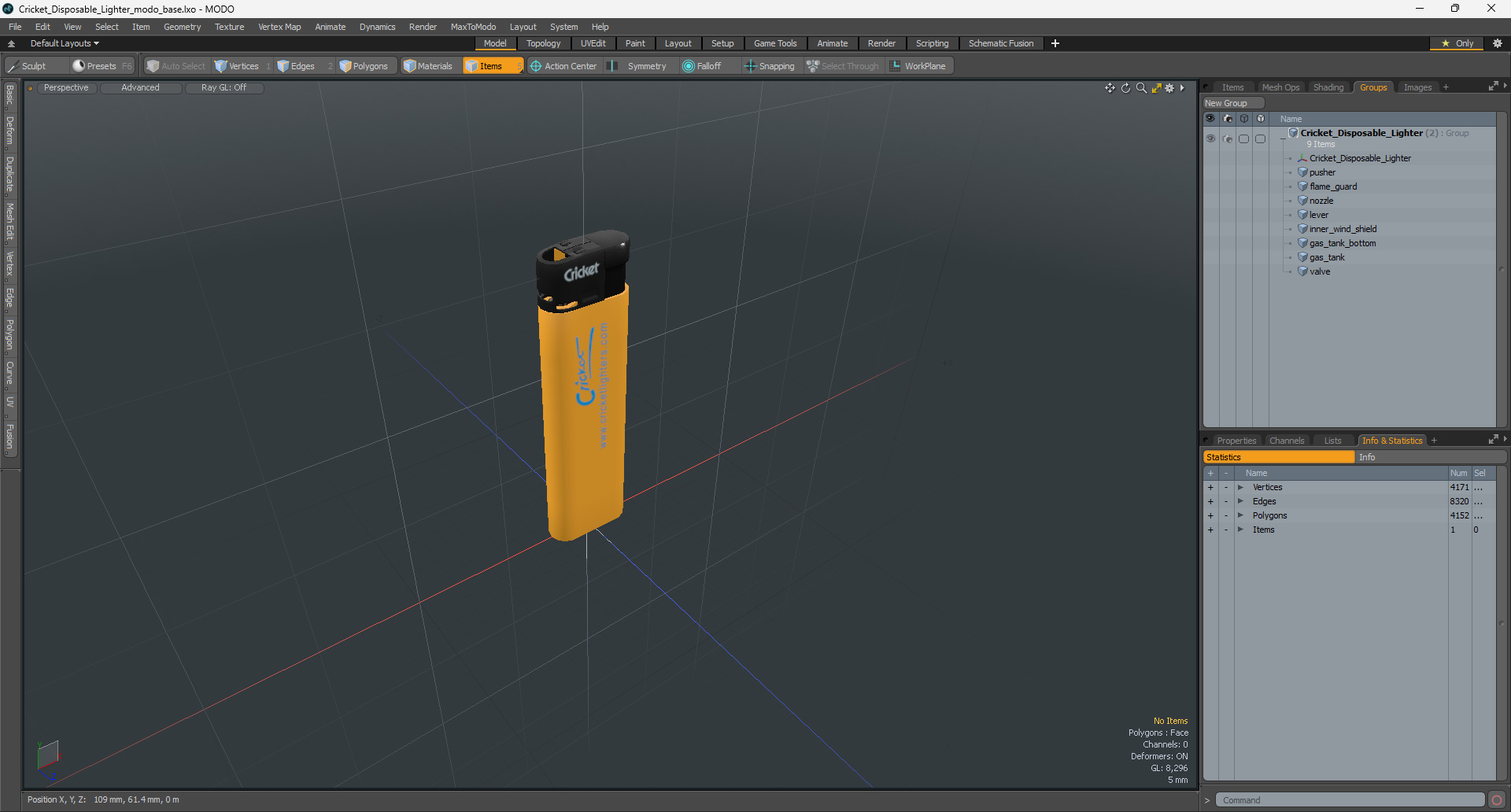Maximize the Groups panel with arrows icon

[x=1493, y=87]
